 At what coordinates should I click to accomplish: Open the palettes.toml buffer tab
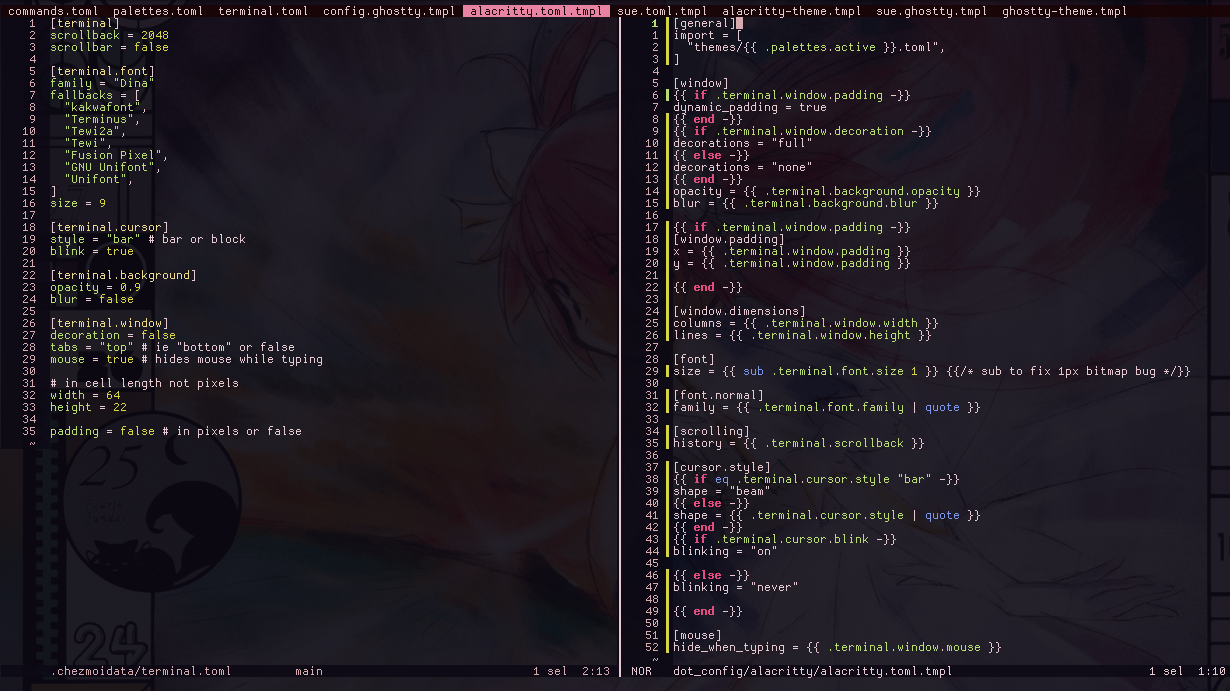(x=158, y=11)
